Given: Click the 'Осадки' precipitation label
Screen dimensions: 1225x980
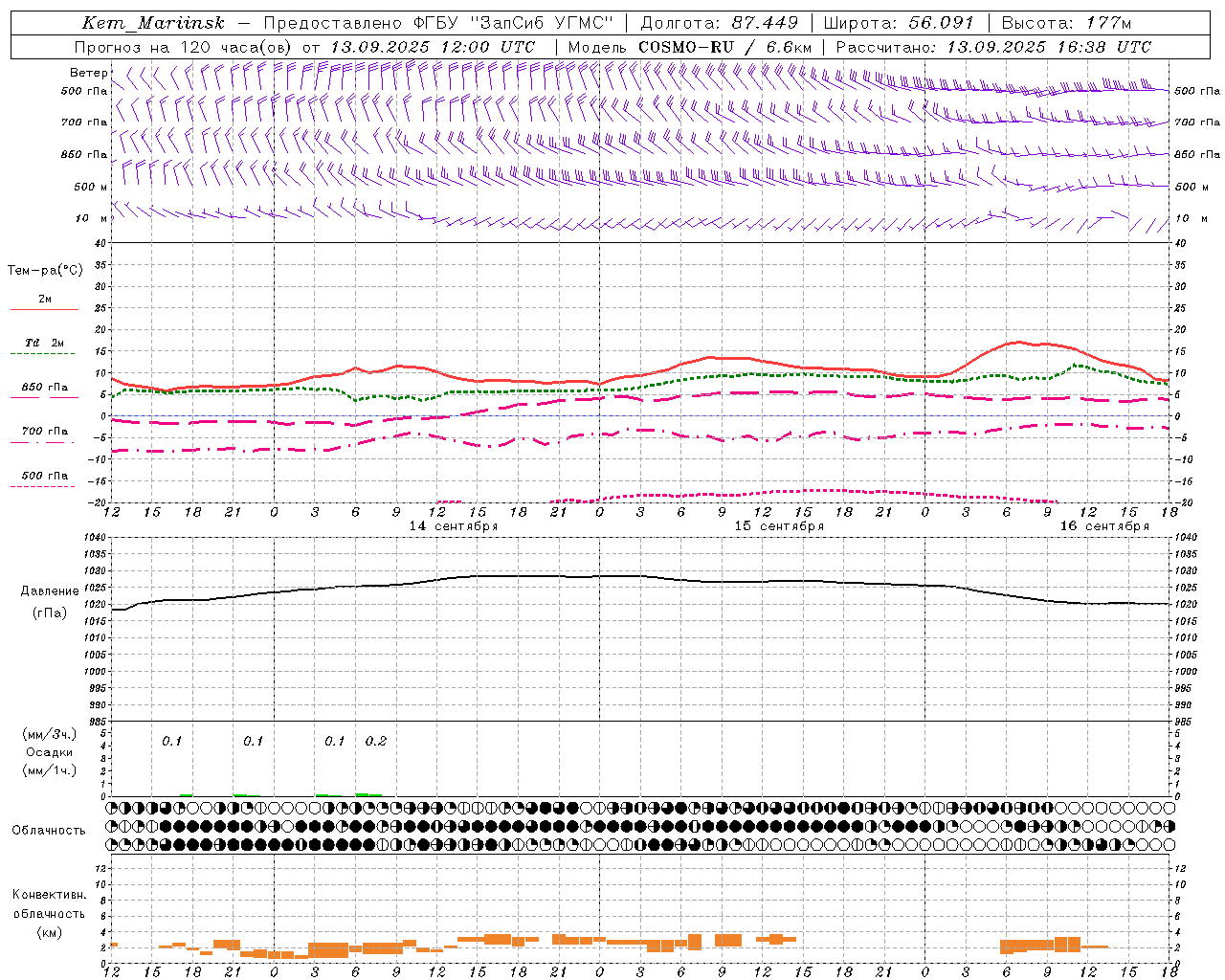Looking at the screenshot, I should [50, 752].
